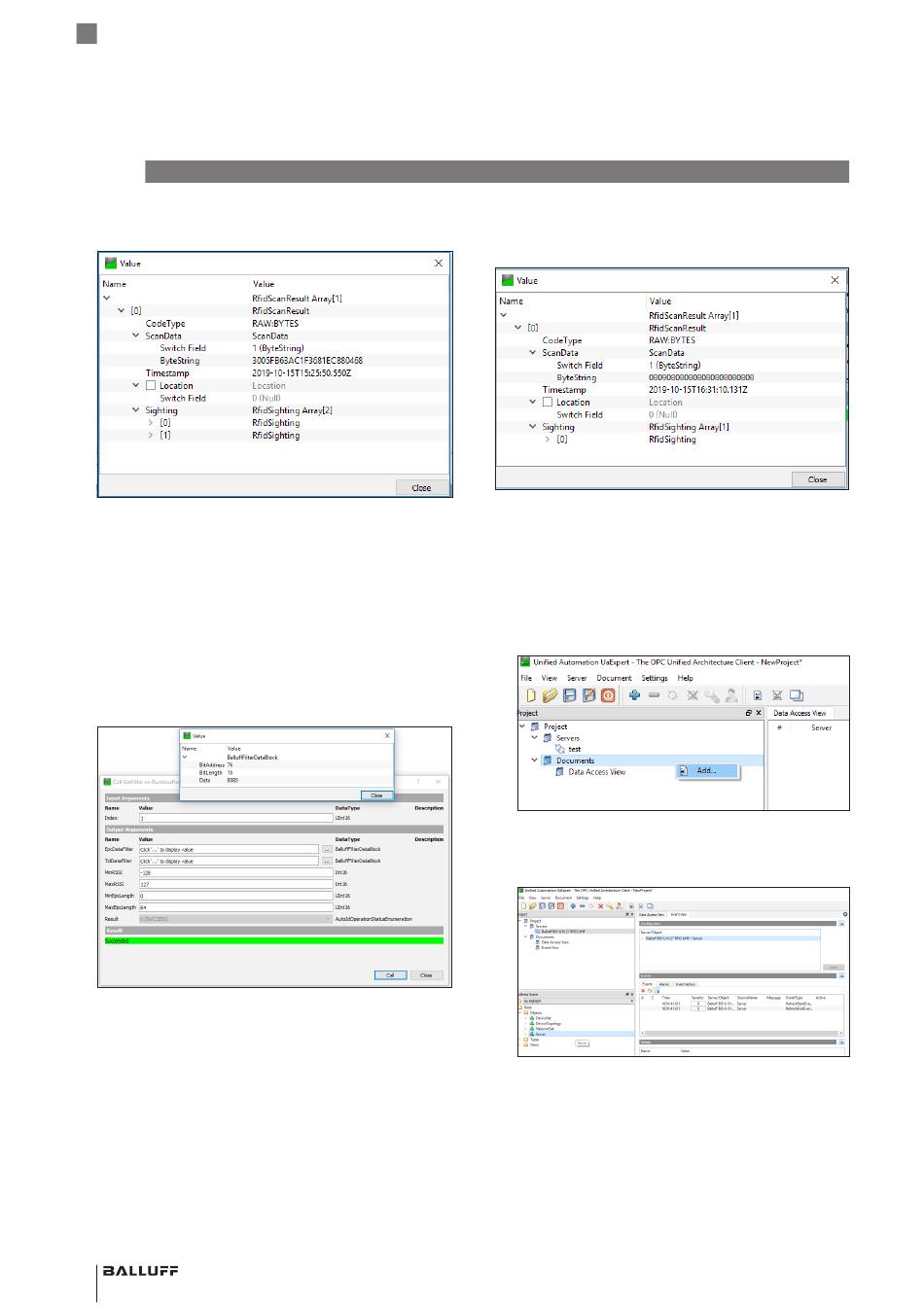
Task: Select Data Access View under Documents in larger UaExpert
Action: pyautogui.click(x=597, y=772)
